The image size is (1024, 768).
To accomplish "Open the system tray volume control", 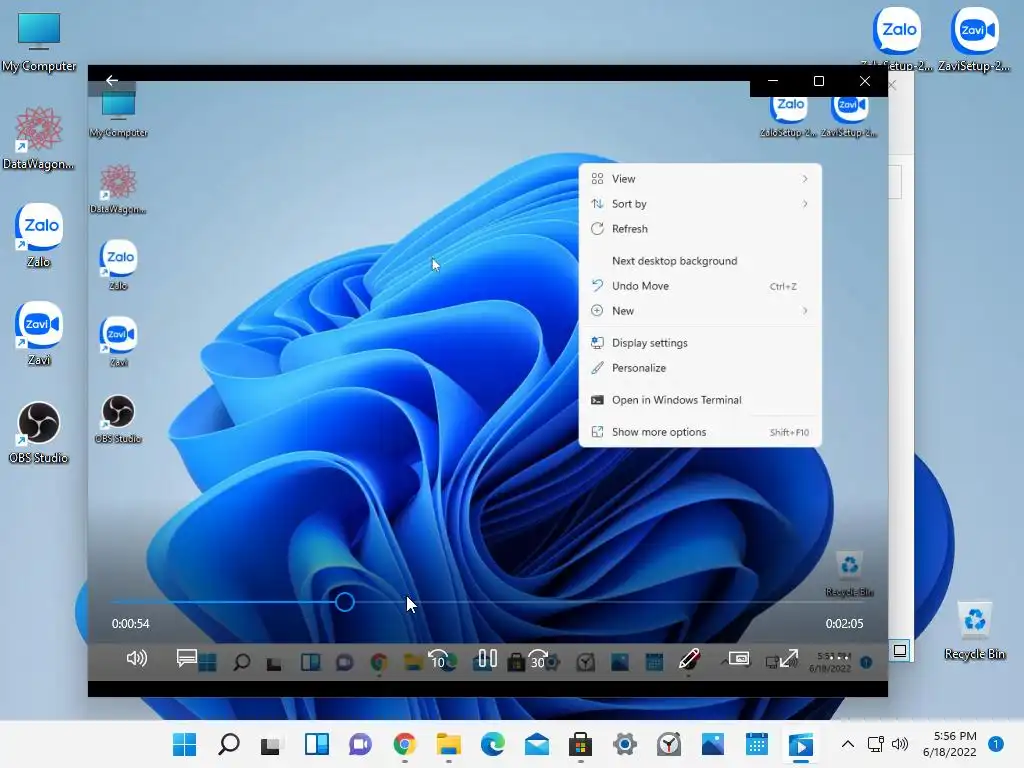I will (x=900, y=744).
